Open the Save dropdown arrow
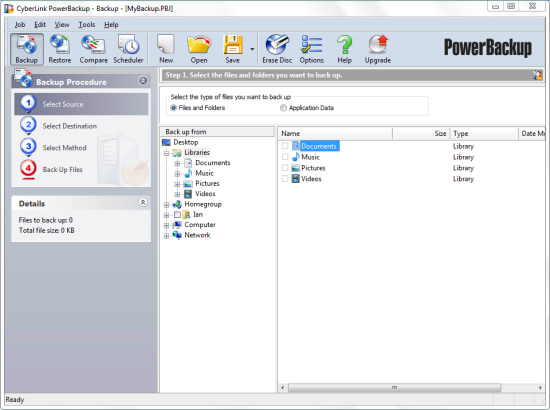Screen dimensions: 550x410 252,49
